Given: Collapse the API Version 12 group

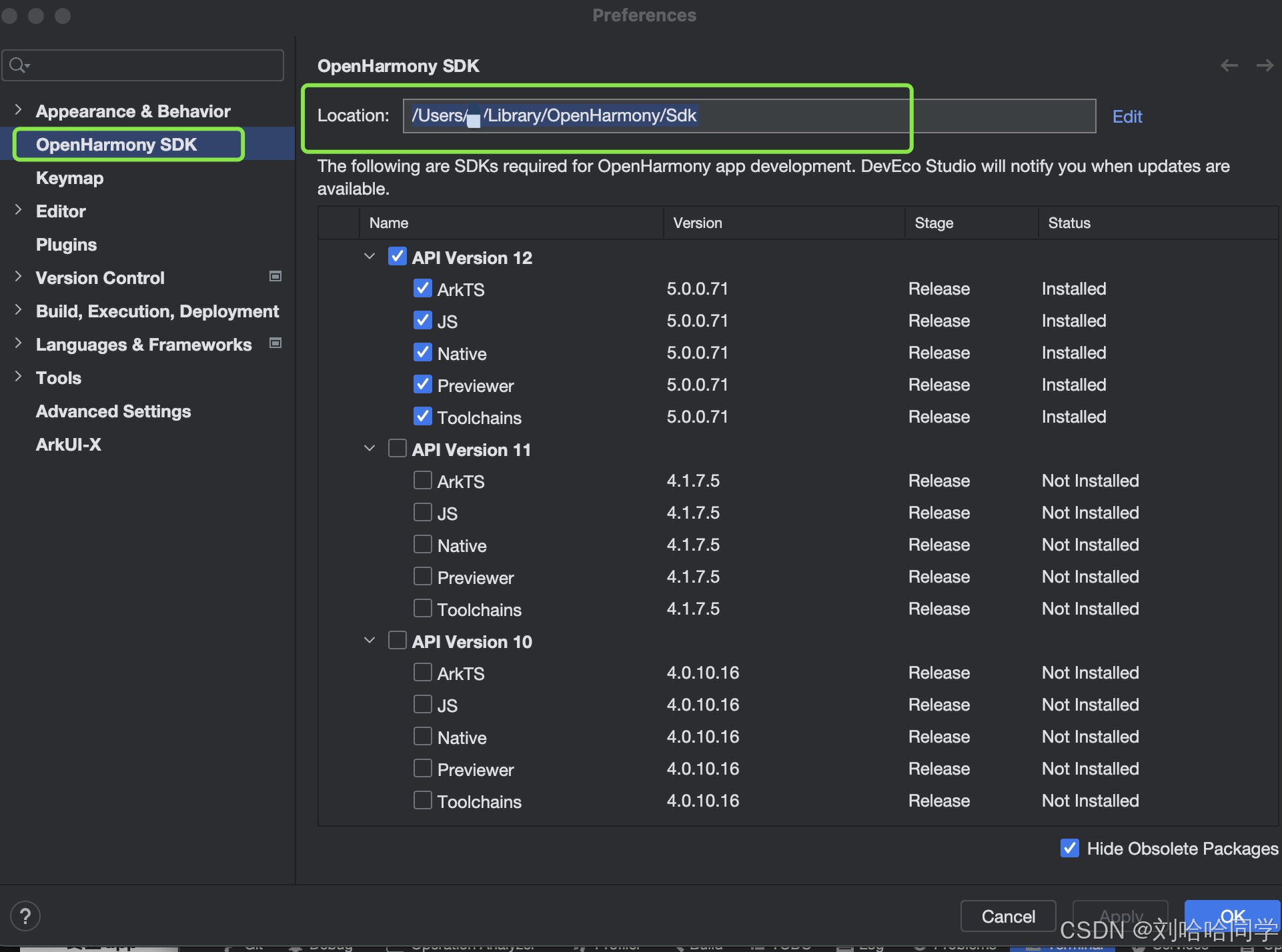Looking at the screenshot, I should (370, 257).
